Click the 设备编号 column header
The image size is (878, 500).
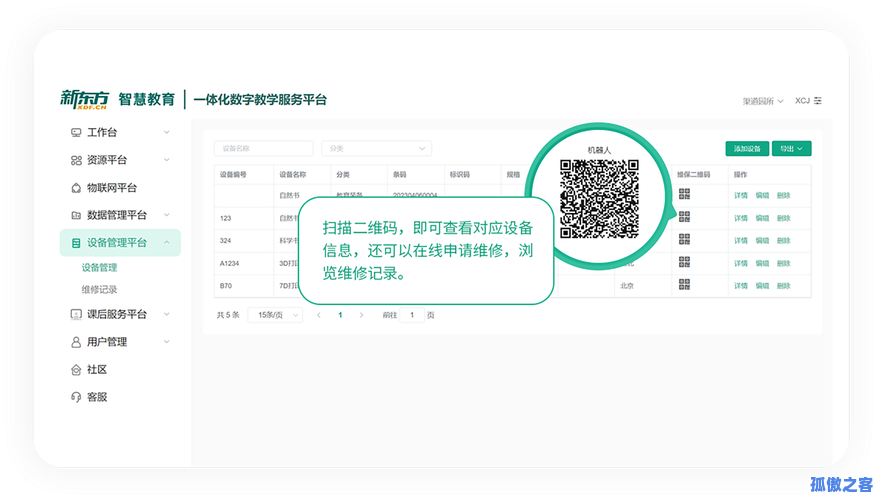tap(233, 175)
